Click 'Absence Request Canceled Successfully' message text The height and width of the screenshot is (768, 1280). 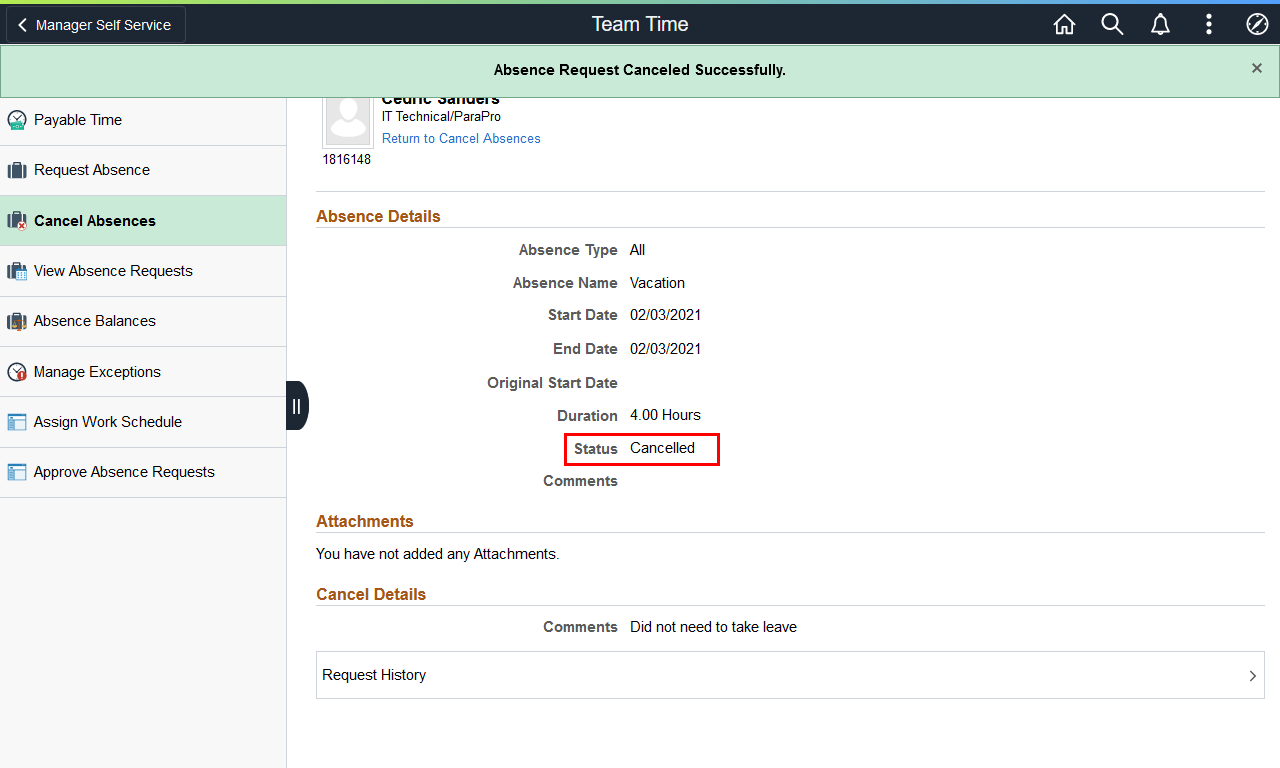640,70
